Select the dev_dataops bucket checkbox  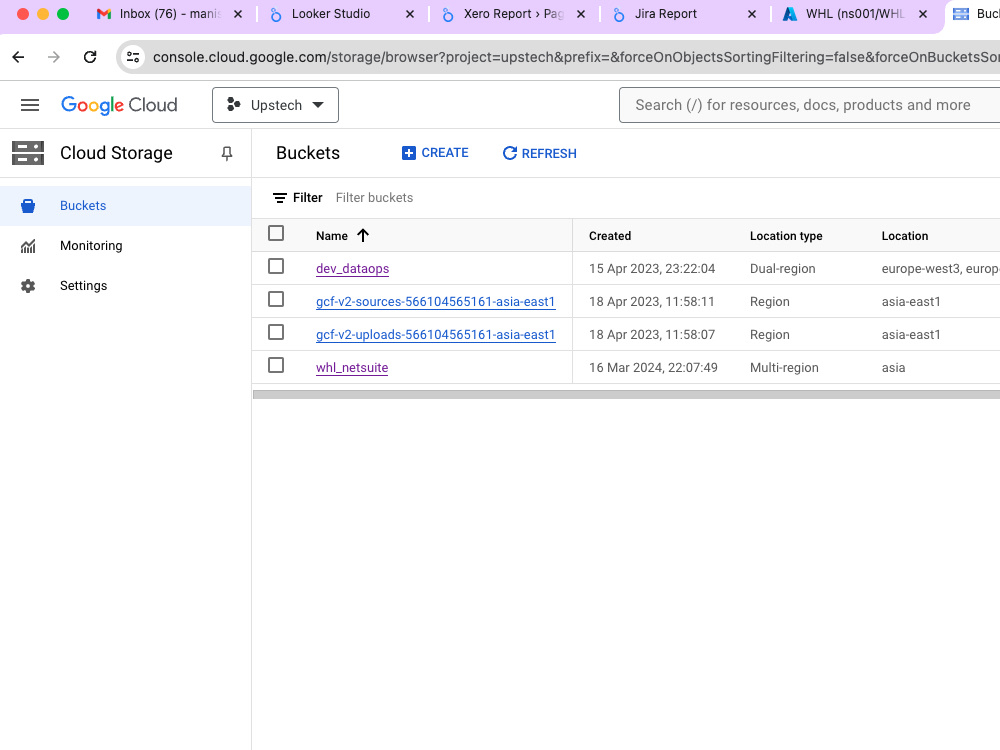[x=276, y=266]
